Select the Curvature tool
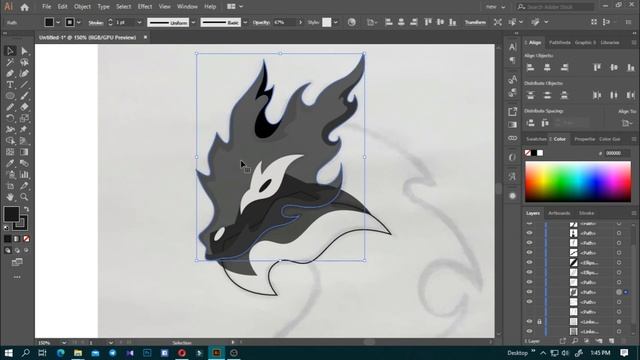640x360 pixels. [x=24, y=73]
